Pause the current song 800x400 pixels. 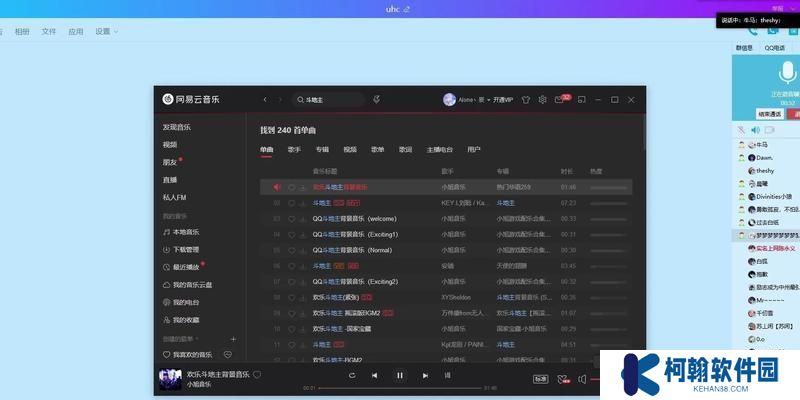point(399,376)
